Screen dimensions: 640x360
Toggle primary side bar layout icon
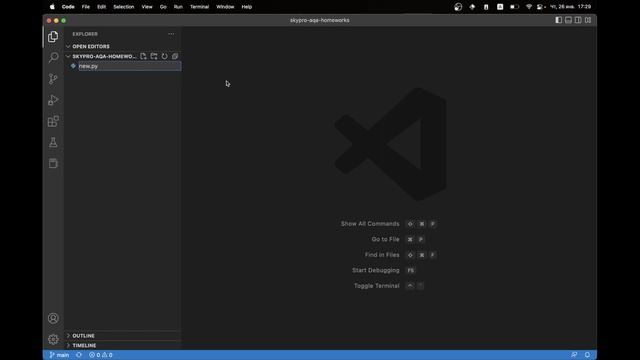[558, 20]
